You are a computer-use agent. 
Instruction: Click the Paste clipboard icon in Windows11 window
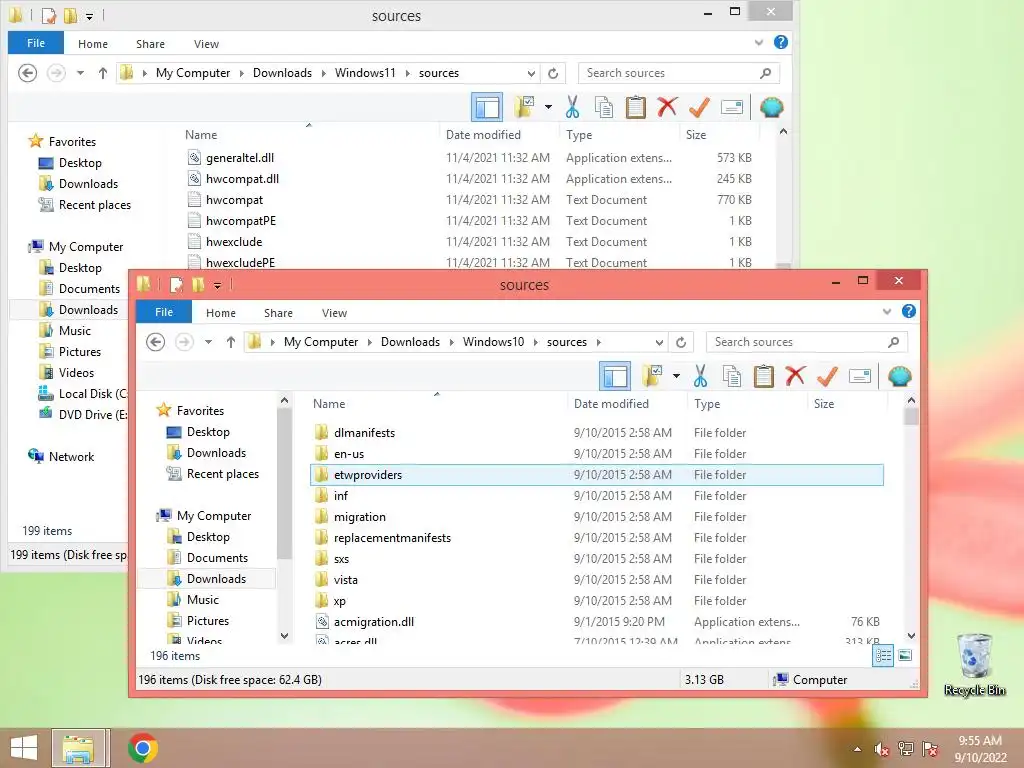point(635,107)
